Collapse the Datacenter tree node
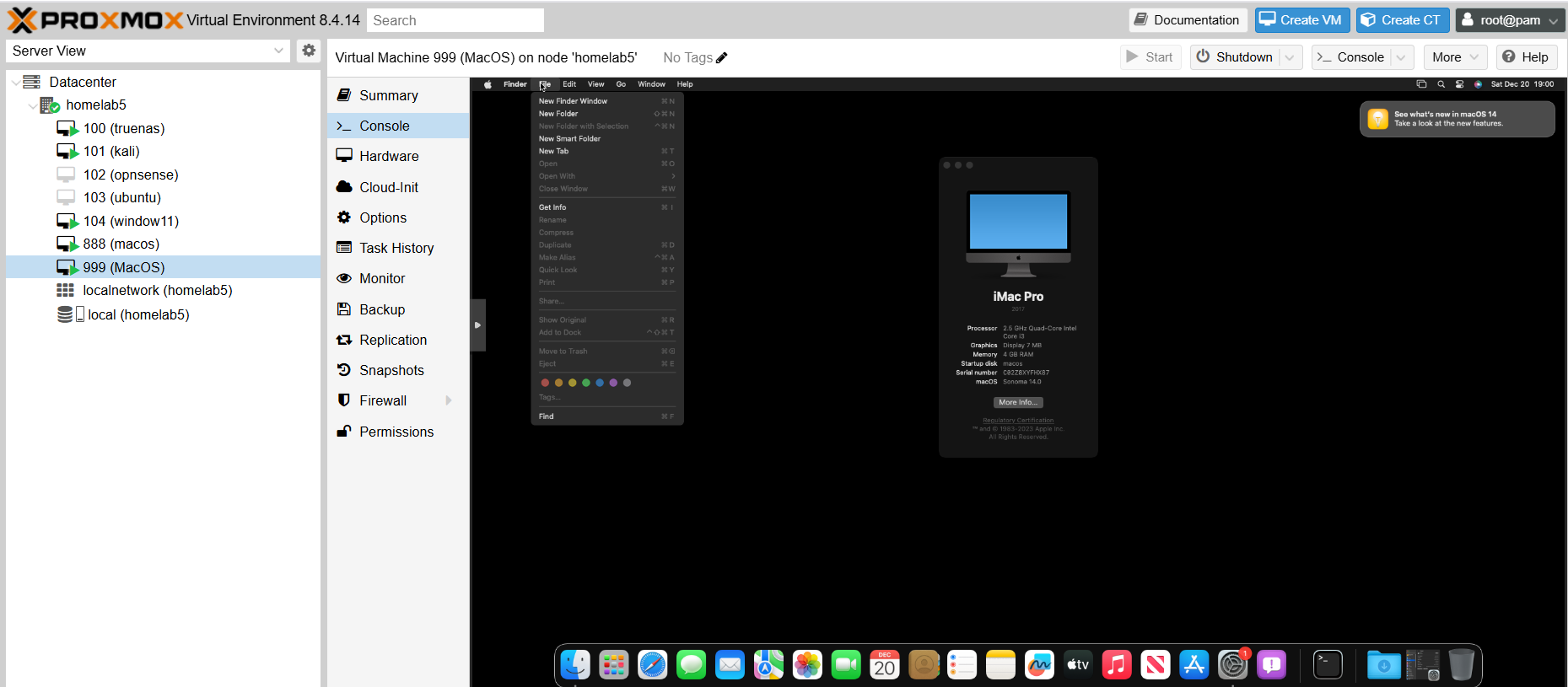 [16, 83]
